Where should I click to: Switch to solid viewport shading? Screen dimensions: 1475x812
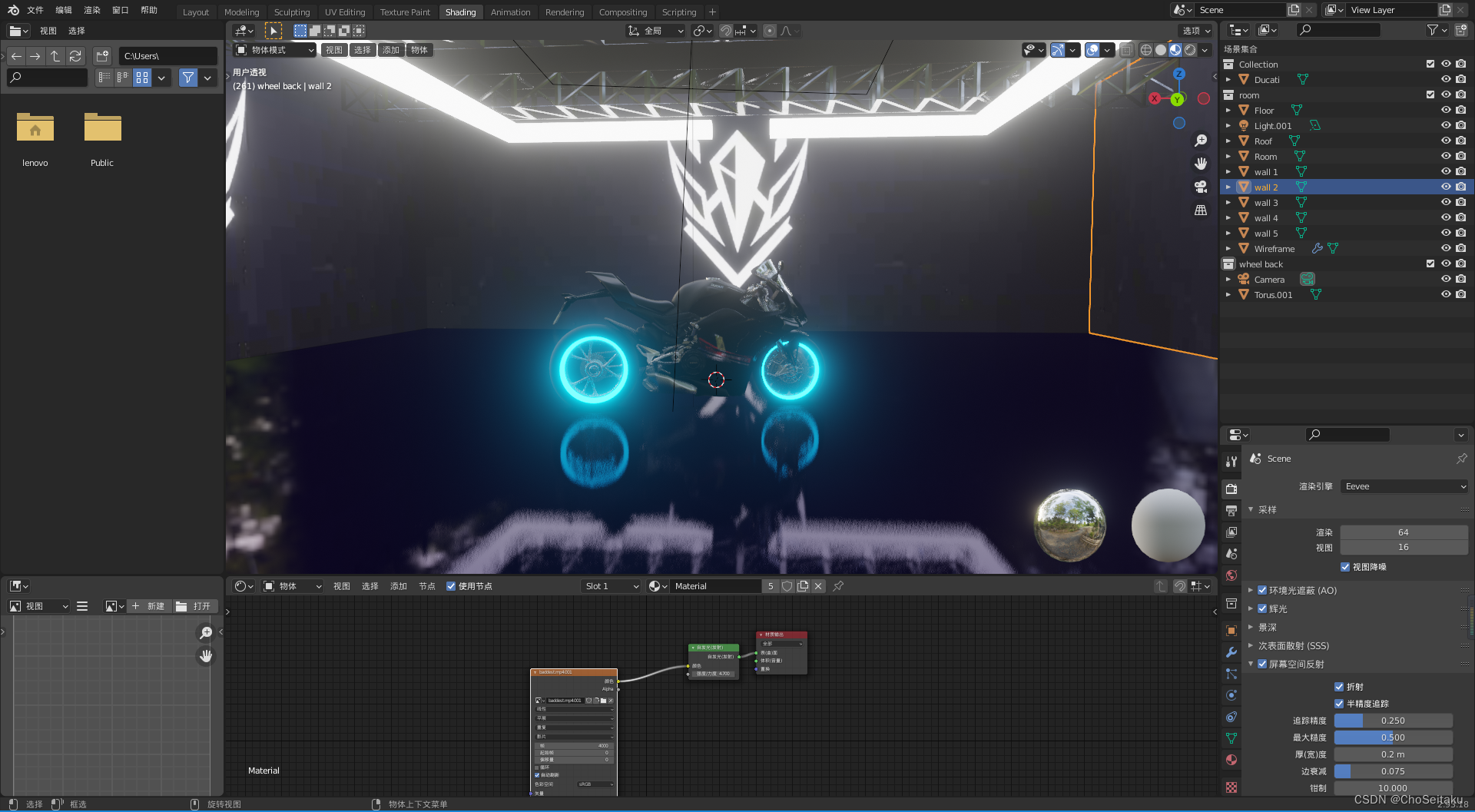point(1161,50)
